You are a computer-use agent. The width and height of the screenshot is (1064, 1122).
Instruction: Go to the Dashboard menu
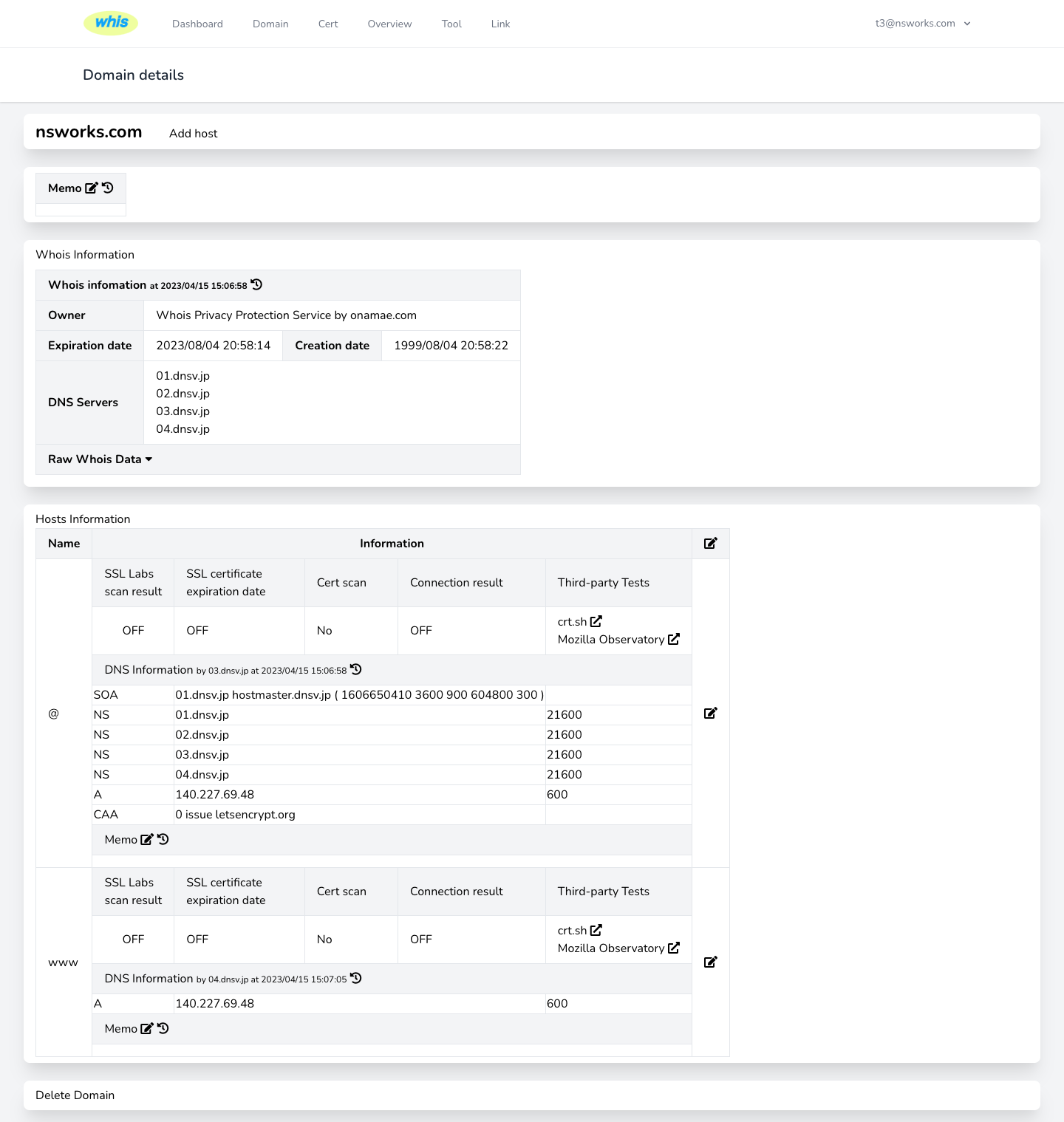(197, 24)
